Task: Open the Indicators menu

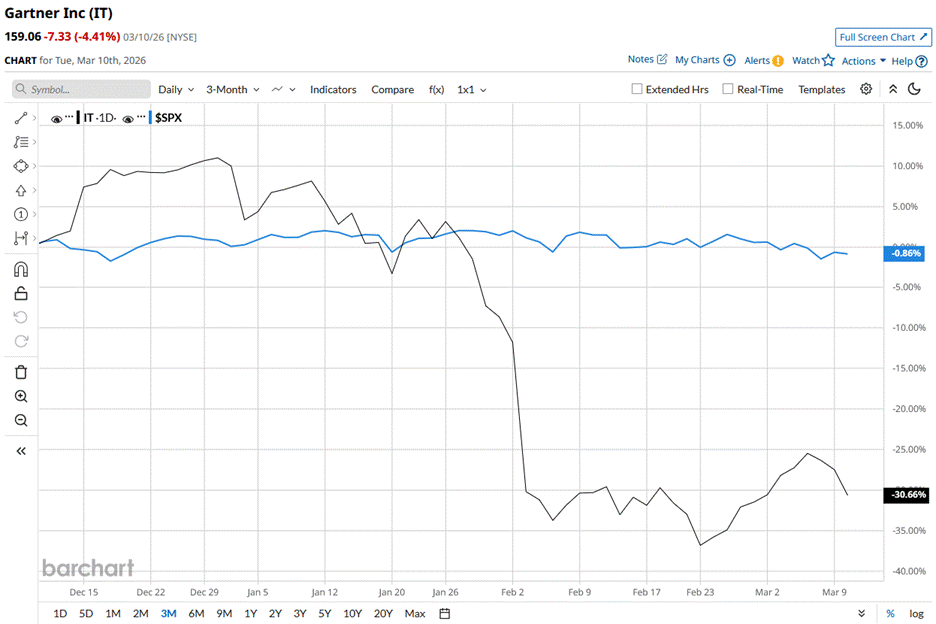Action: pyautogui.click(x=333, y=89)
